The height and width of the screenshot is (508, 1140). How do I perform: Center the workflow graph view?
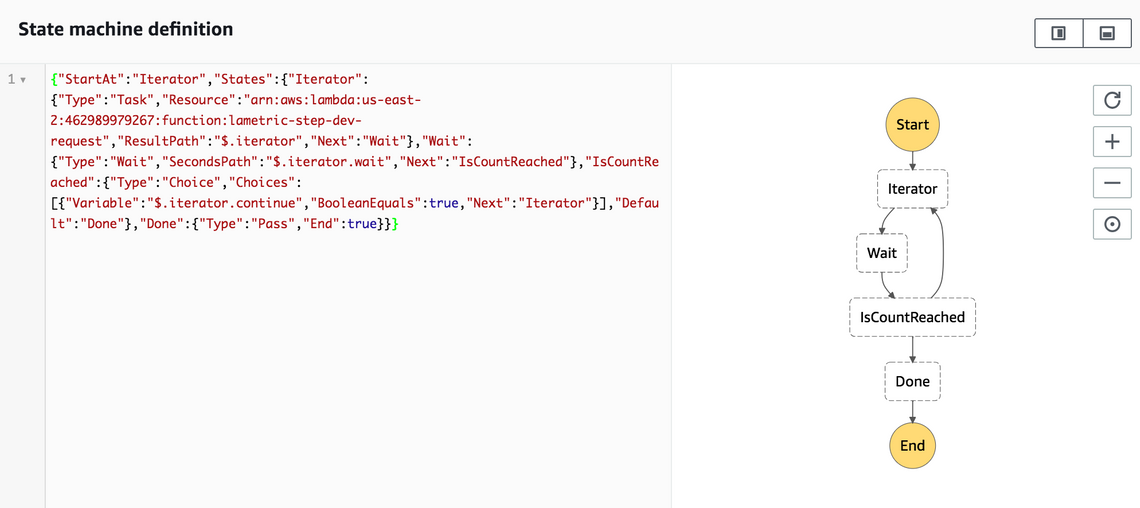click(x=1111, y=225)
